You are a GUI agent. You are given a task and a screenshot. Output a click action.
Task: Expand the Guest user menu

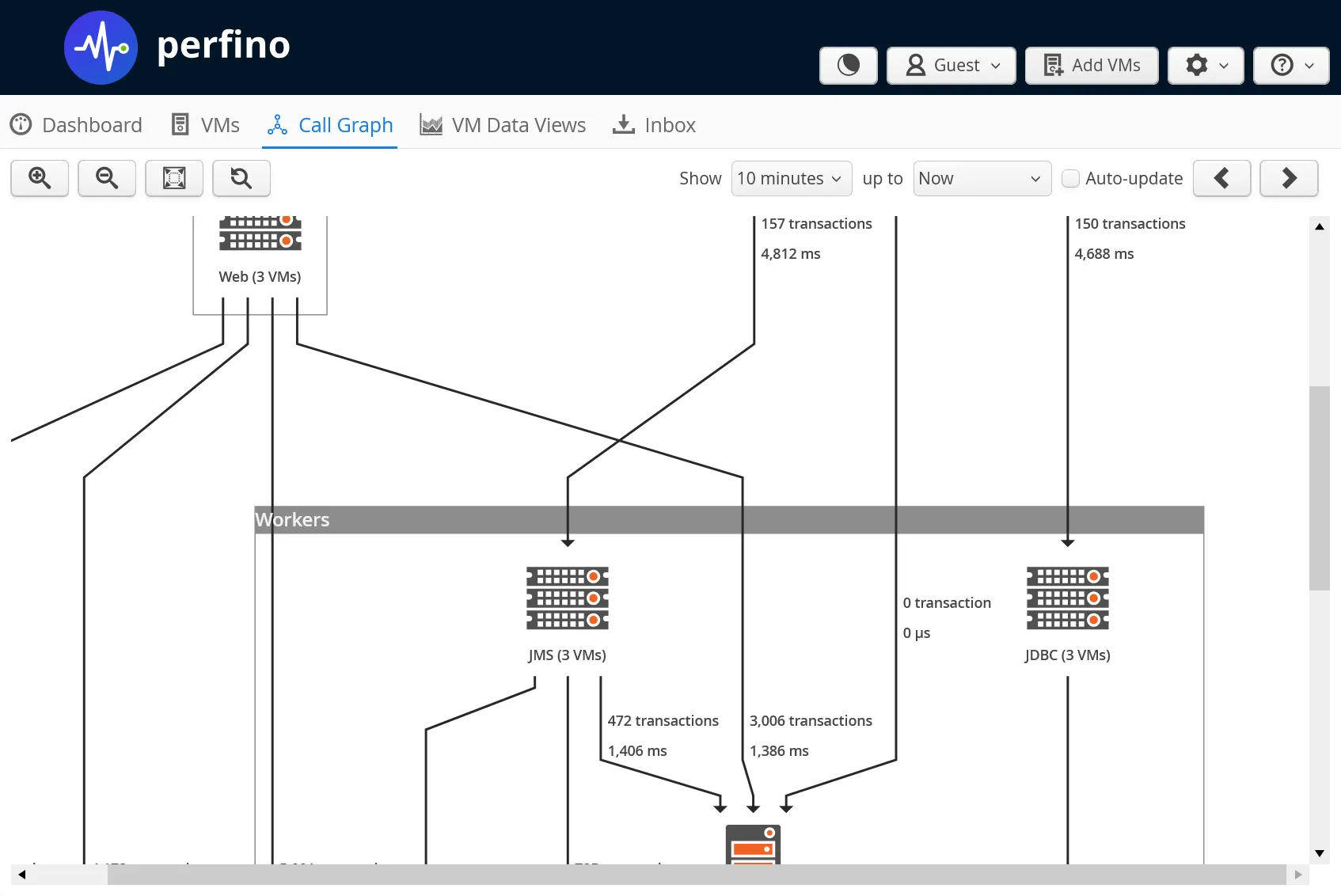click(x=951, y=65)
